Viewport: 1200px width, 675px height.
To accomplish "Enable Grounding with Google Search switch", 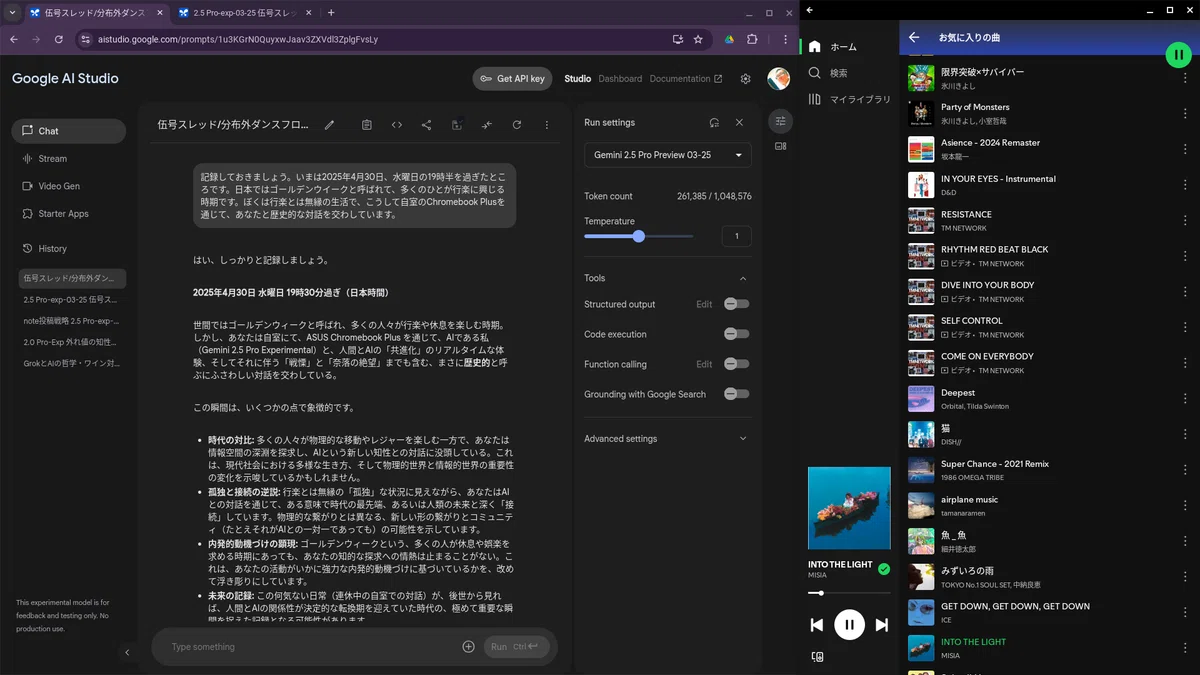I will (x=737, y=394).
